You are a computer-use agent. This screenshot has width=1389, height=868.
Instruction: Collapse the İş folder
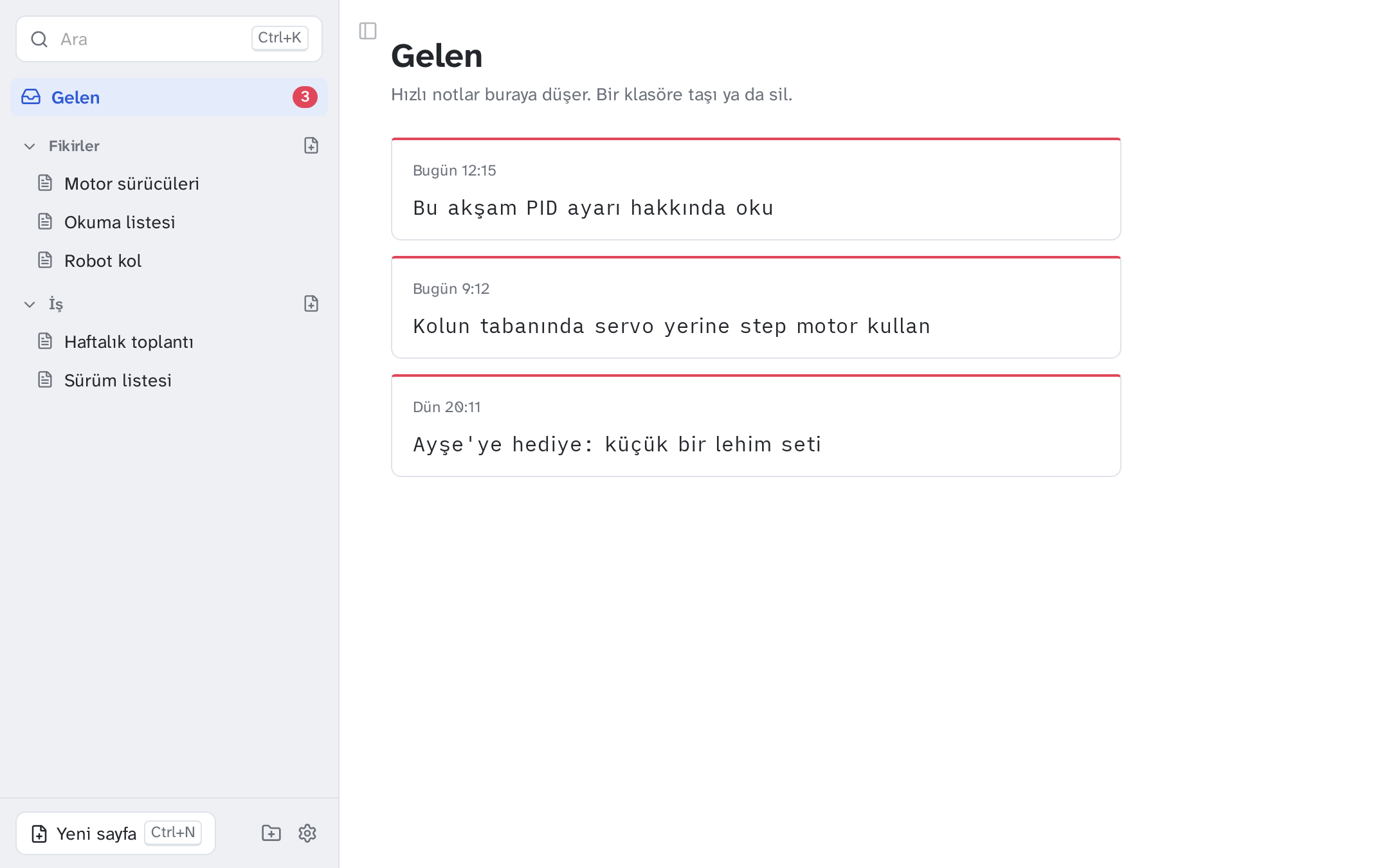30,305
